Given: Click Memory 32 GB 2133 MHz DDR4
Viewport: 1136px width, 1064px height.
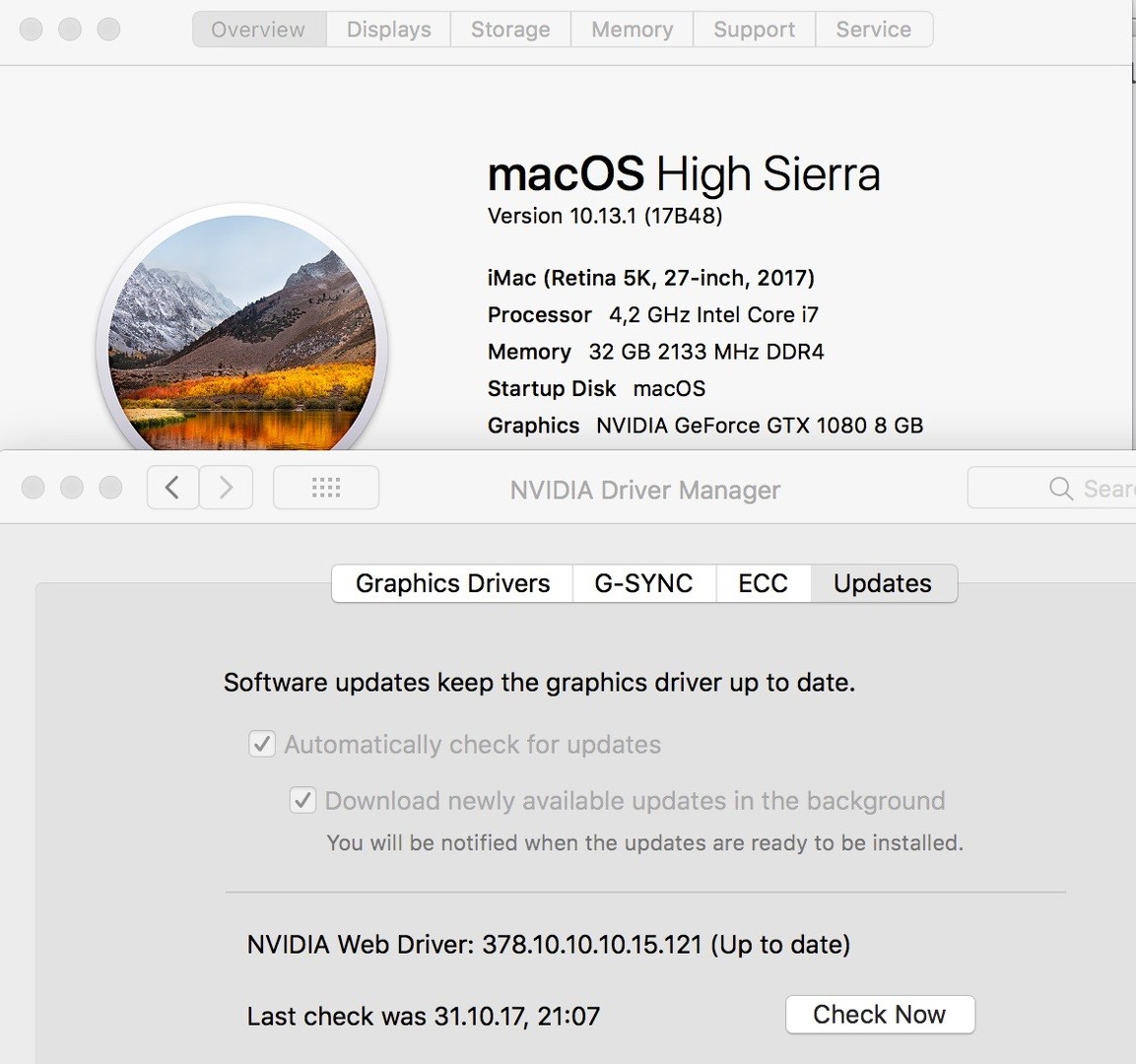Looking at the screenshot, I should [655, 352].
